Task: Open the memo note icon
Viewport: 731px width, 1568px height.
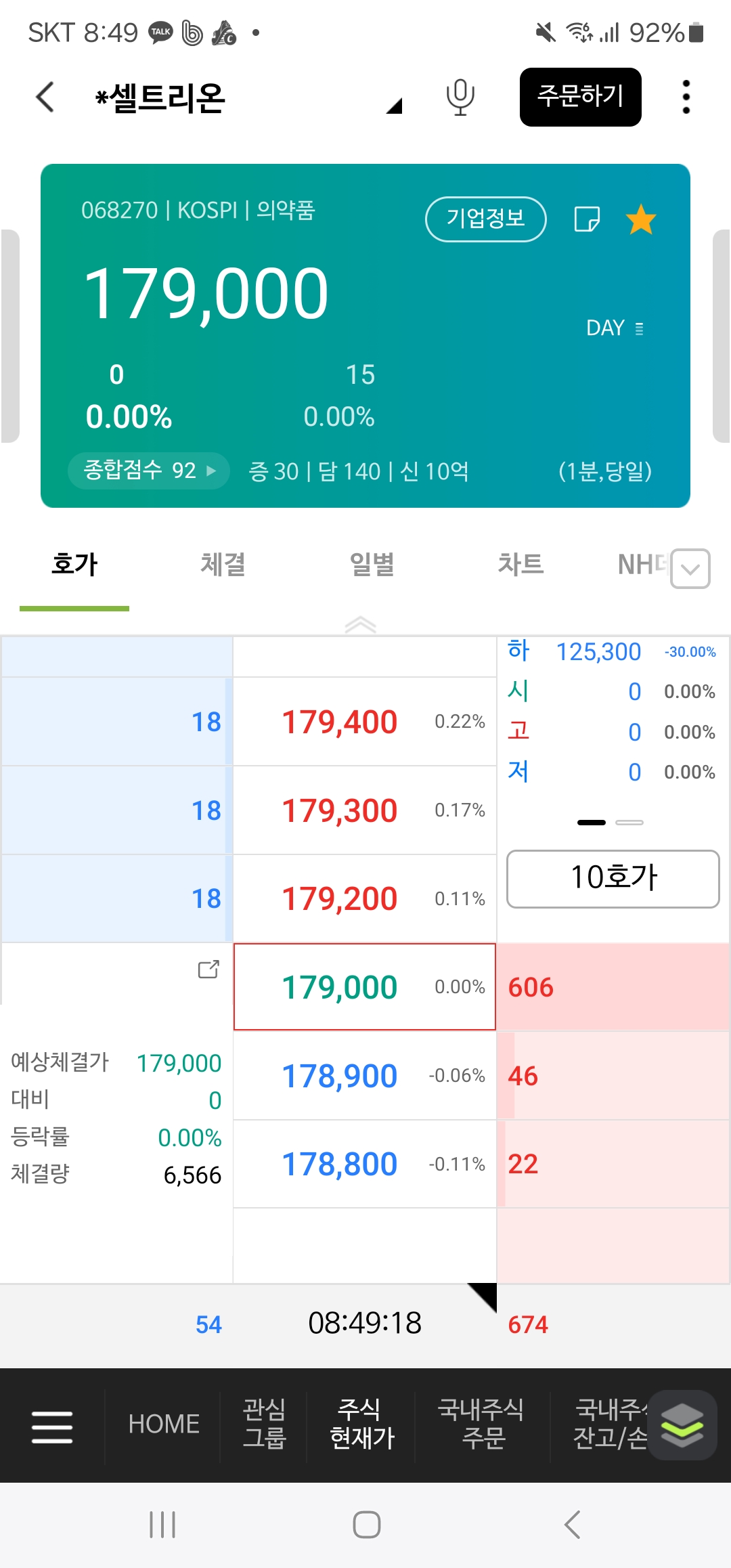Action: pyautogui.click(x=587, y=219)
